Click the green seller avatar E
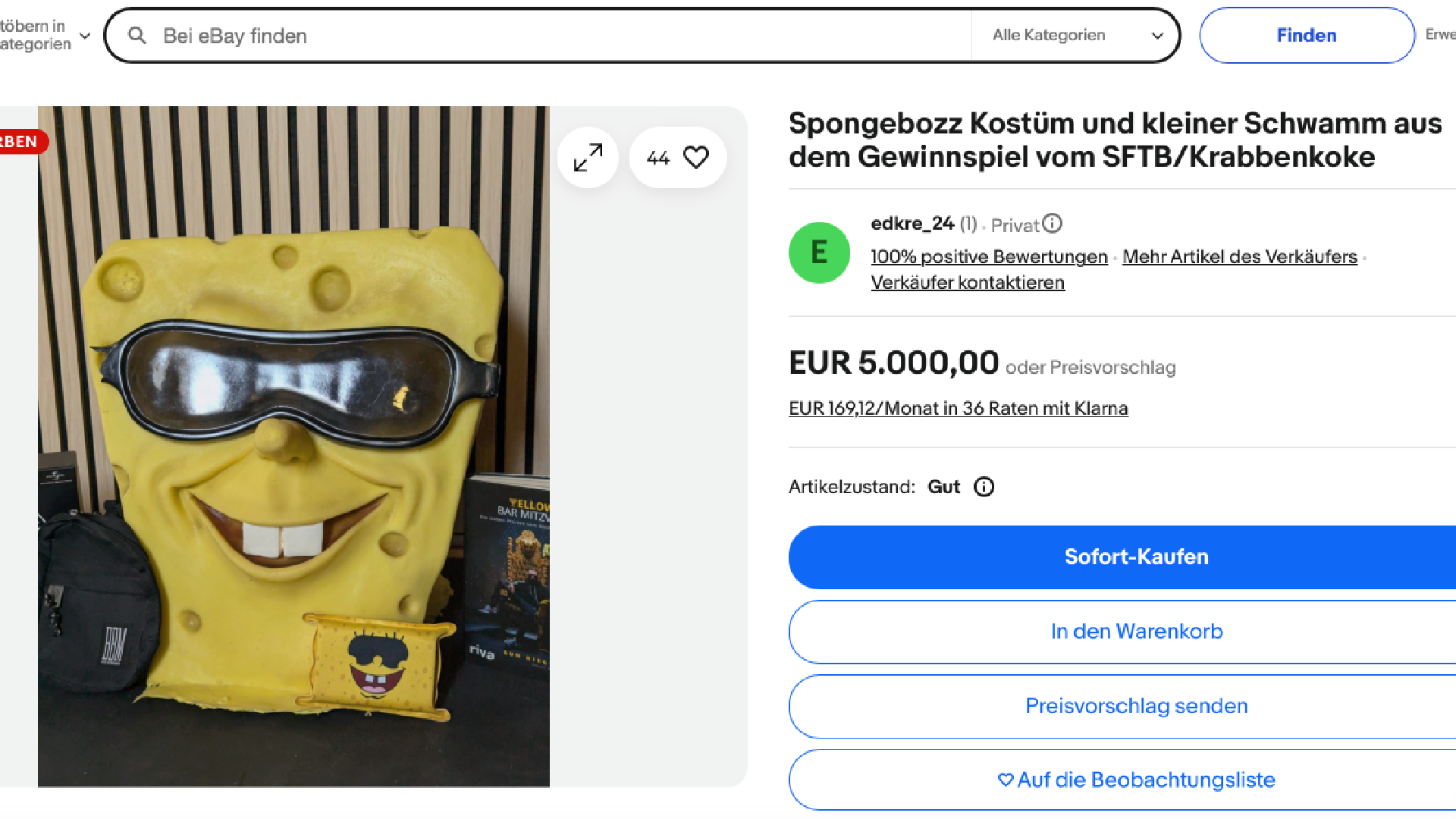 (x=819, y=253)
